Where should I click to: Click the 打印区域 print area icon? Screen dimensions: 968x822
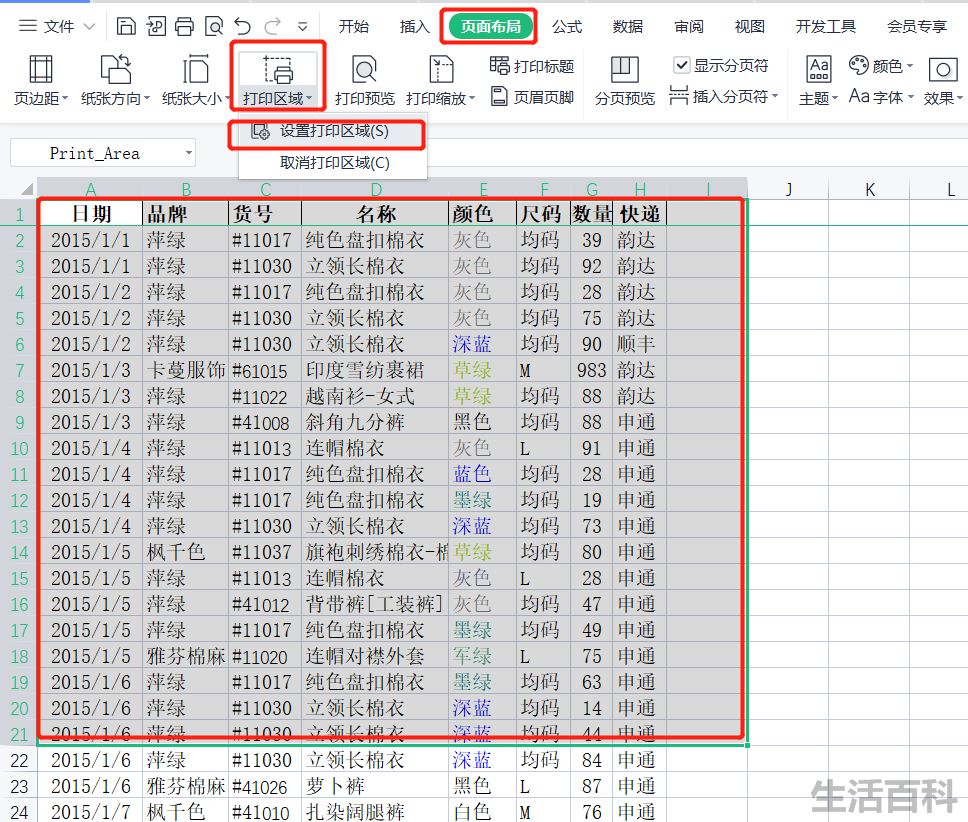(x=278, y=69)
